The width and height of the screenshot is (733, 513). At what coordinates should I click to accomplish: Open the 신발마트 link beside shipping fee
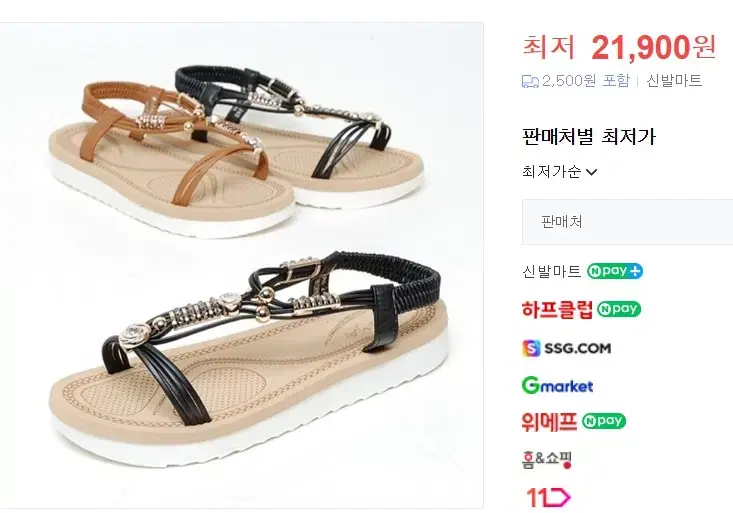click(x=674, y=81)
